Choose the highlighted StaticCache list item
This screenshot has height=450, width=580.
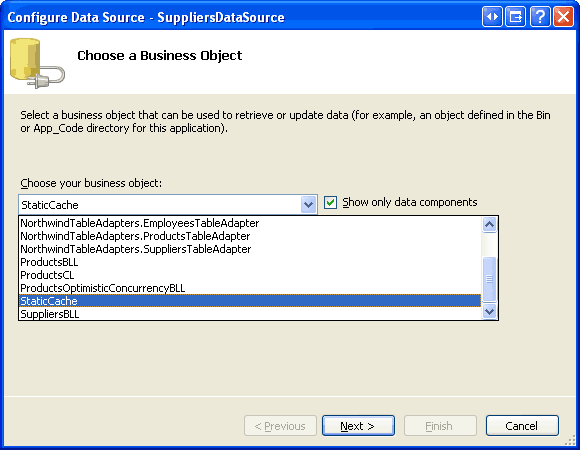[250, 301]
